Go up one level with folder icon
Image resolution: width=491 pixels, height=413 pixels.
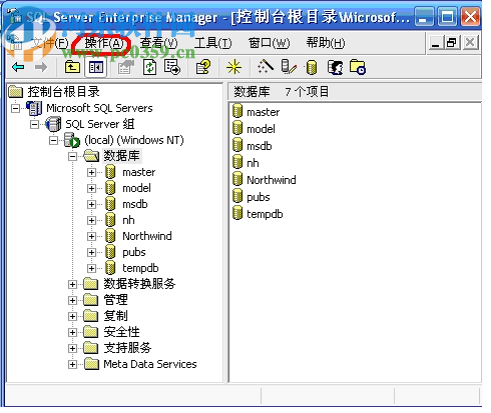pos(72,67)
